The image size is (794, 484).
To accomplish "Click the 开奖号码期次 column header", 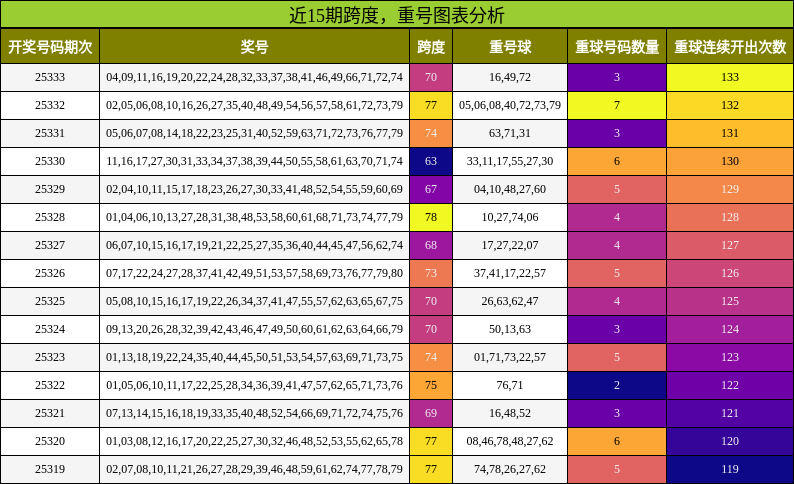I will (x=50, y=47).
